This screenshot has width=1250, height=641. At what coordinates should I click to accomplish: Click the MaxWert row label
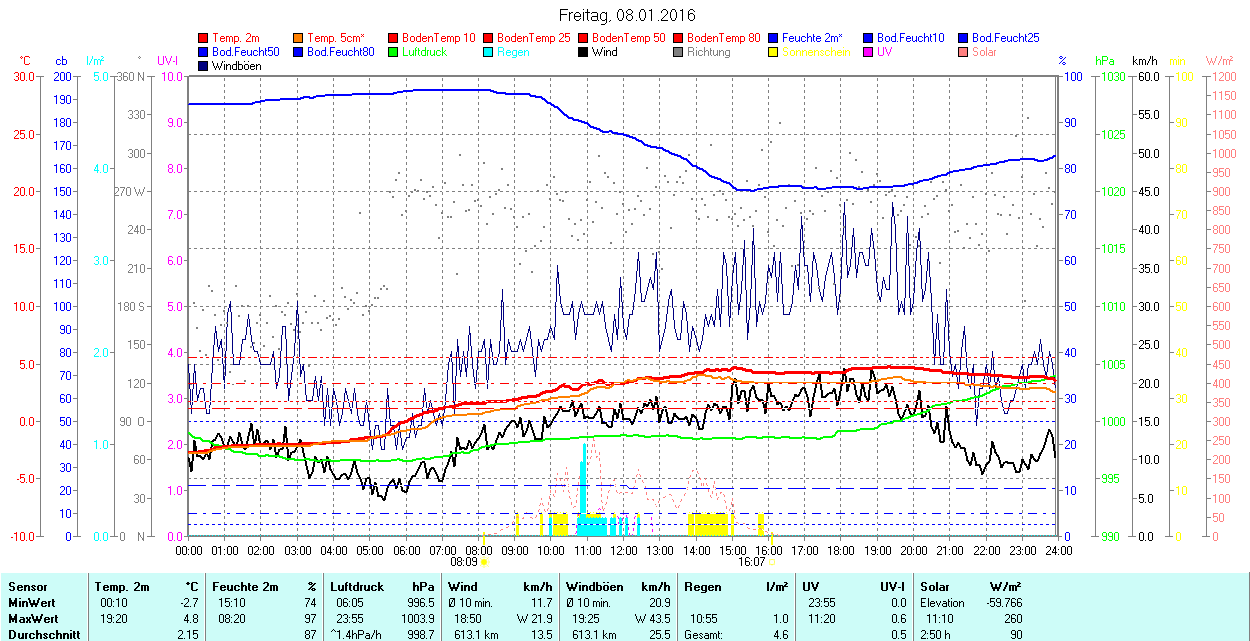coord(33,619)
